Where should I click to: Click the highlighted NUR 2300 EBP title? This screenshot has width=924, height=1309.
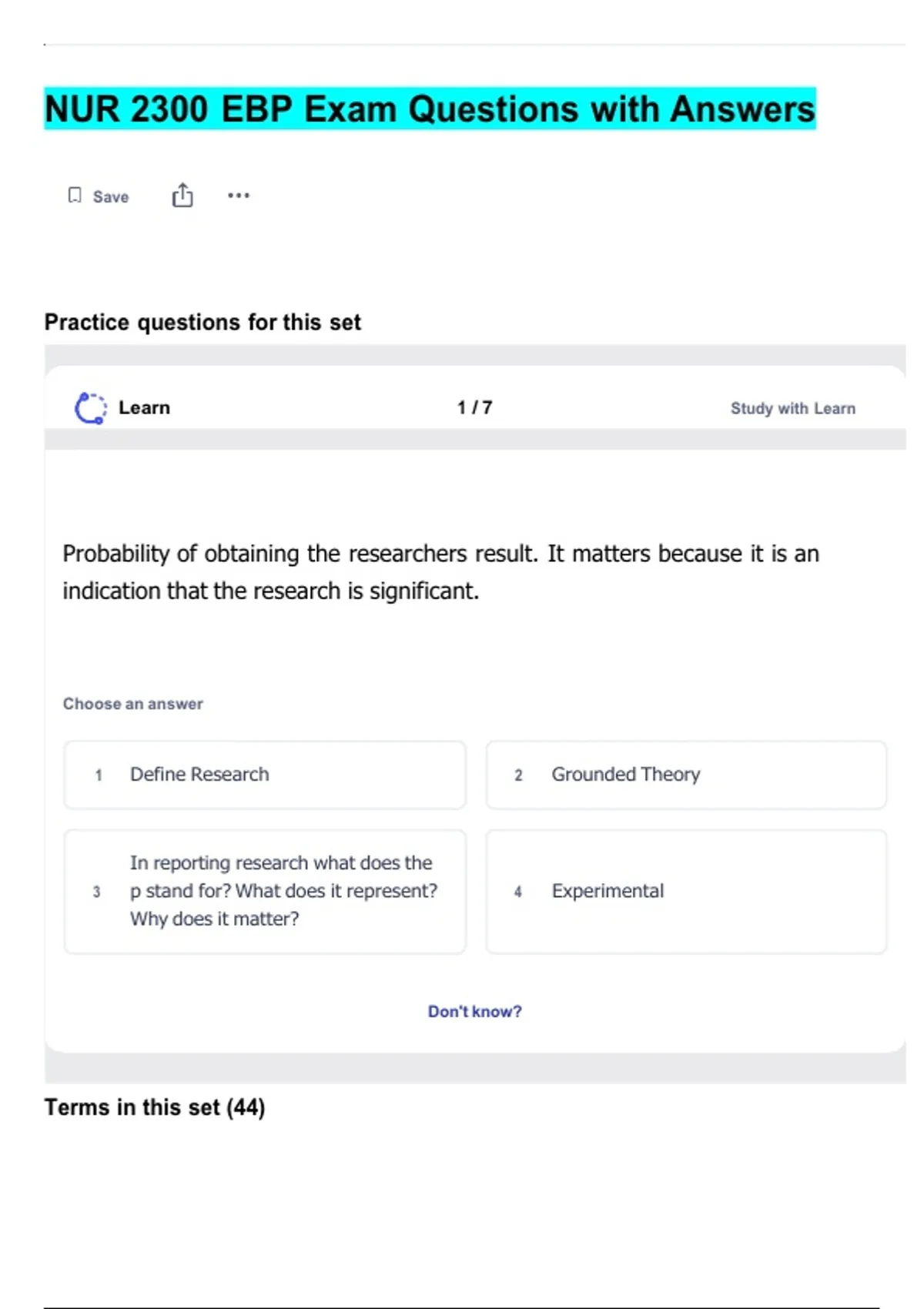[430, 109]
